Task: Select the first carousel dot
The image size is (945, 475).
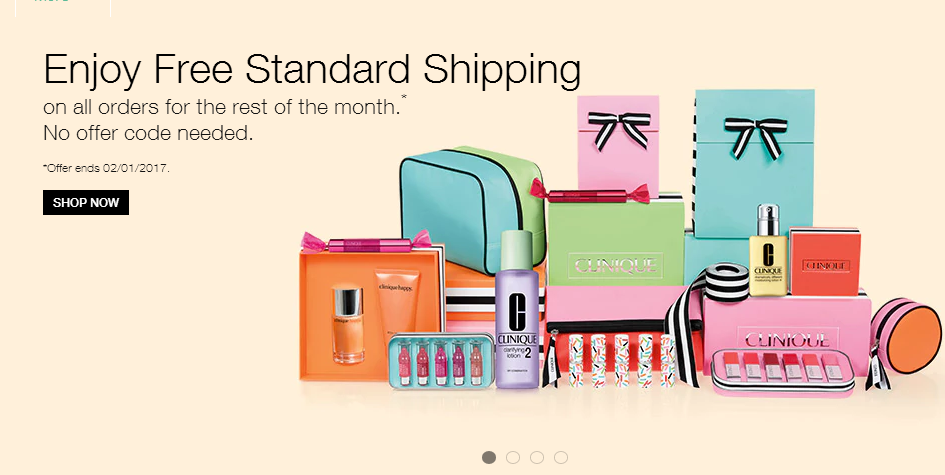Action: pyautogui.click(x=489, y=458)
